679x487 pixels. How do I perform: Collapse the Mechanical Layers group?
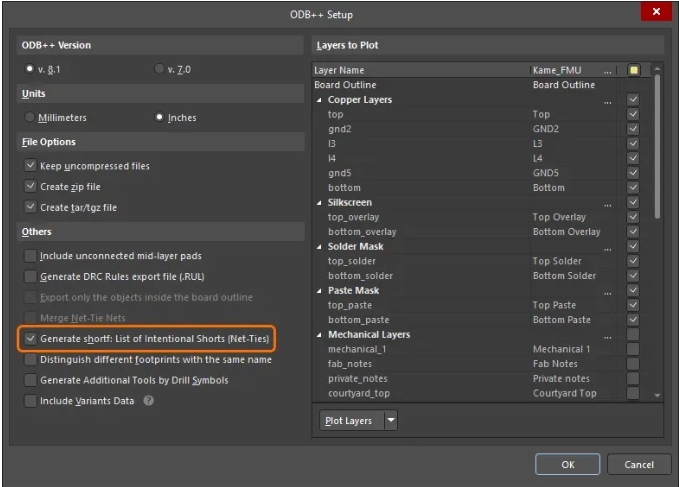pyautogui.click(x=319, y=335)
